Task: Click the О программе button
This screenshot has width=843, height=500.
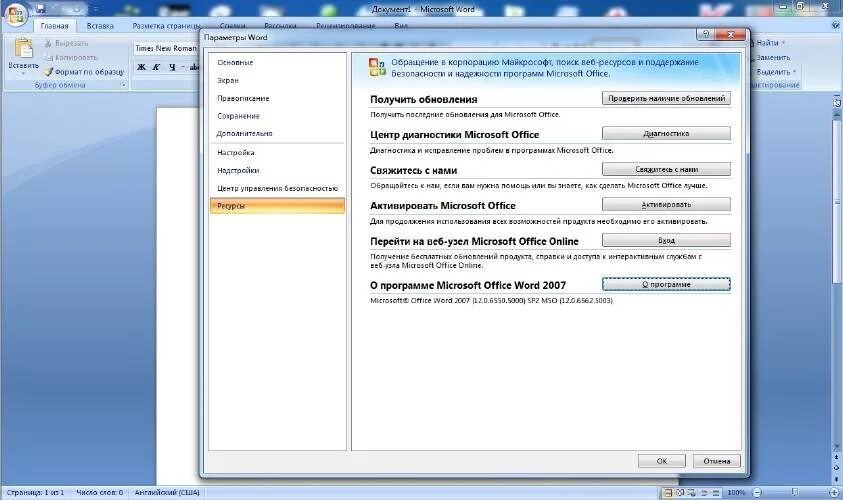Action: click(666, 284)
